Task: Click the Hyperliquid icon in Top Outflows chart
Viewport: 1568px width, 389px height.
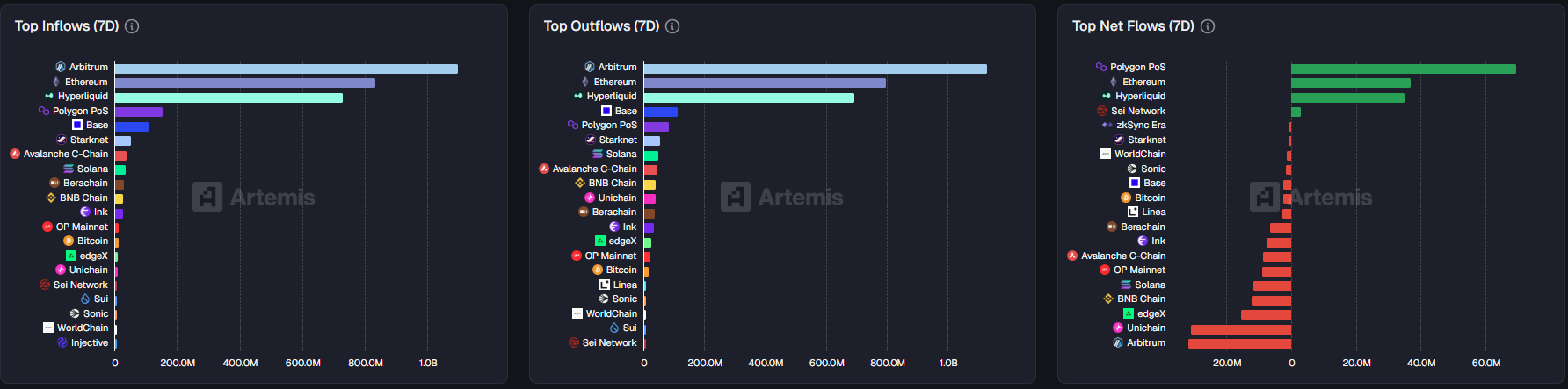Action: click(x=578, y=97)
